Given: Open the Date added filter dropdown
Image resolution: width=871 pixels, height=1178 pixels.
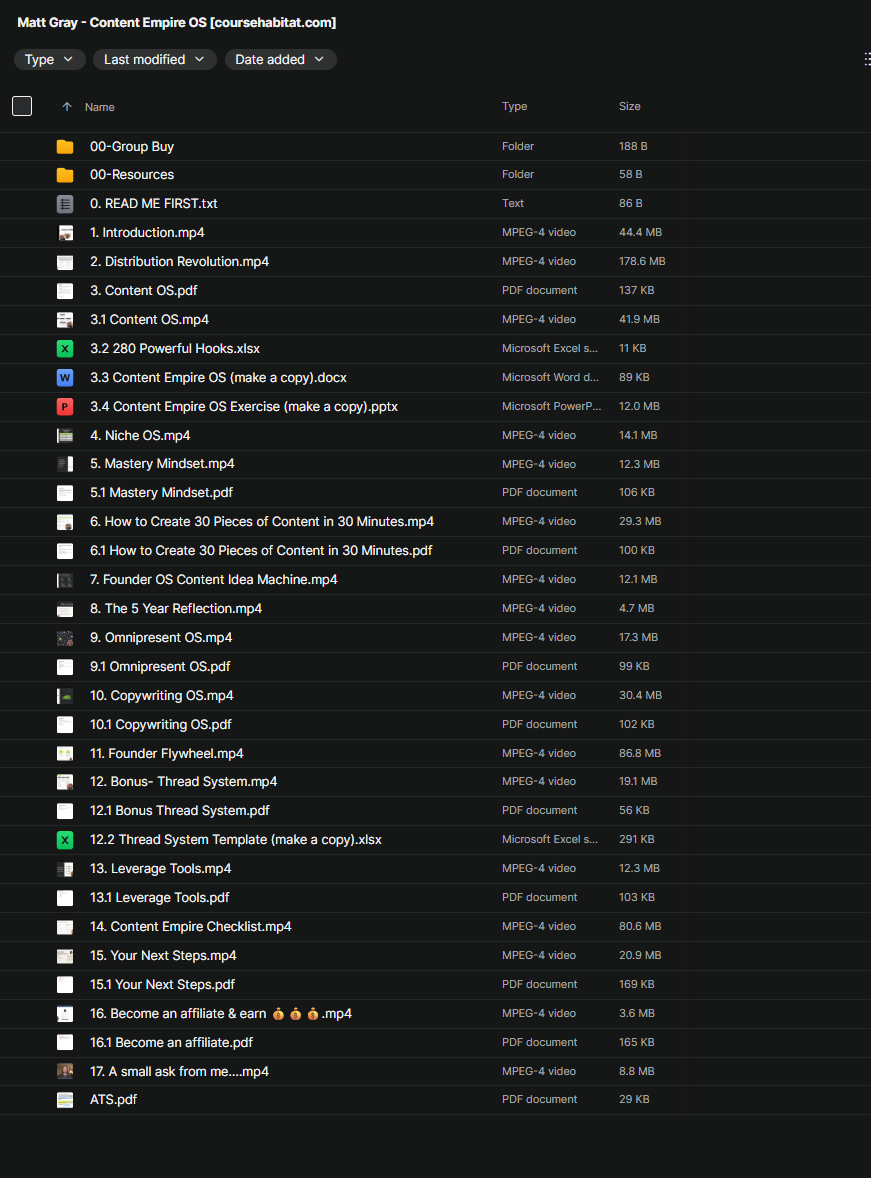Looking at the screenshot, I should coord(280,60).
